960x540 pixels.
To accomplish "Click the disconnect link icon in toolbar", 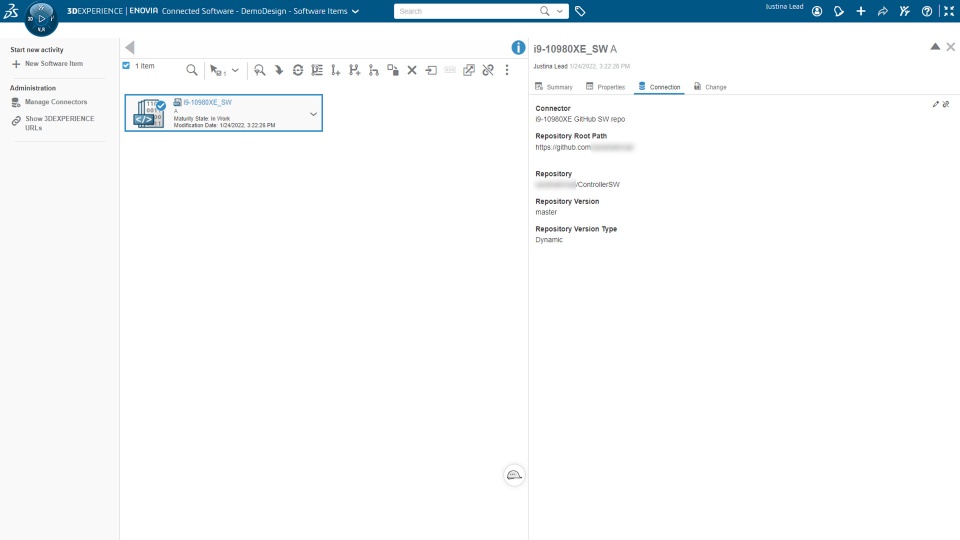I will [488, 70].
